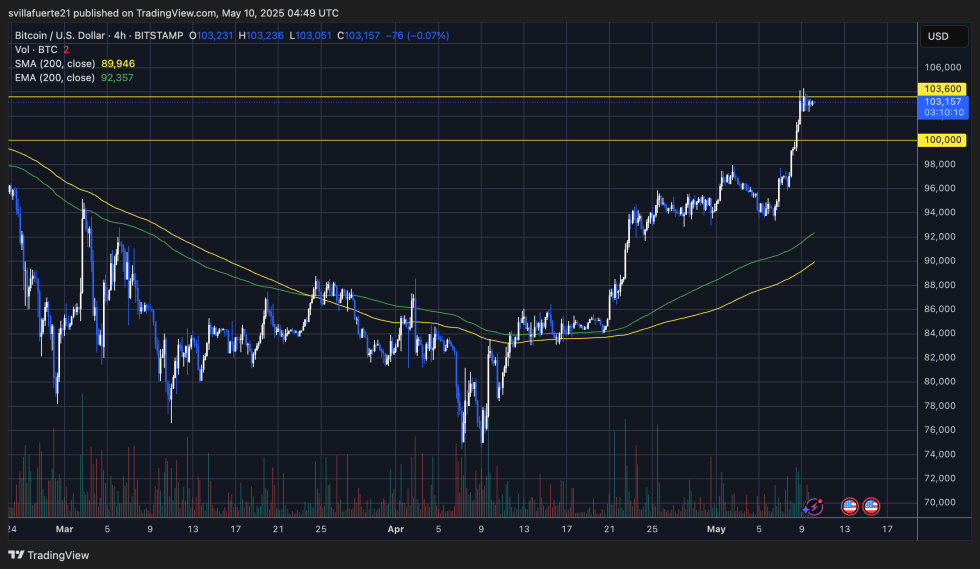Click the first US flag economic event
980x569 pixels.
click(849, 507)
